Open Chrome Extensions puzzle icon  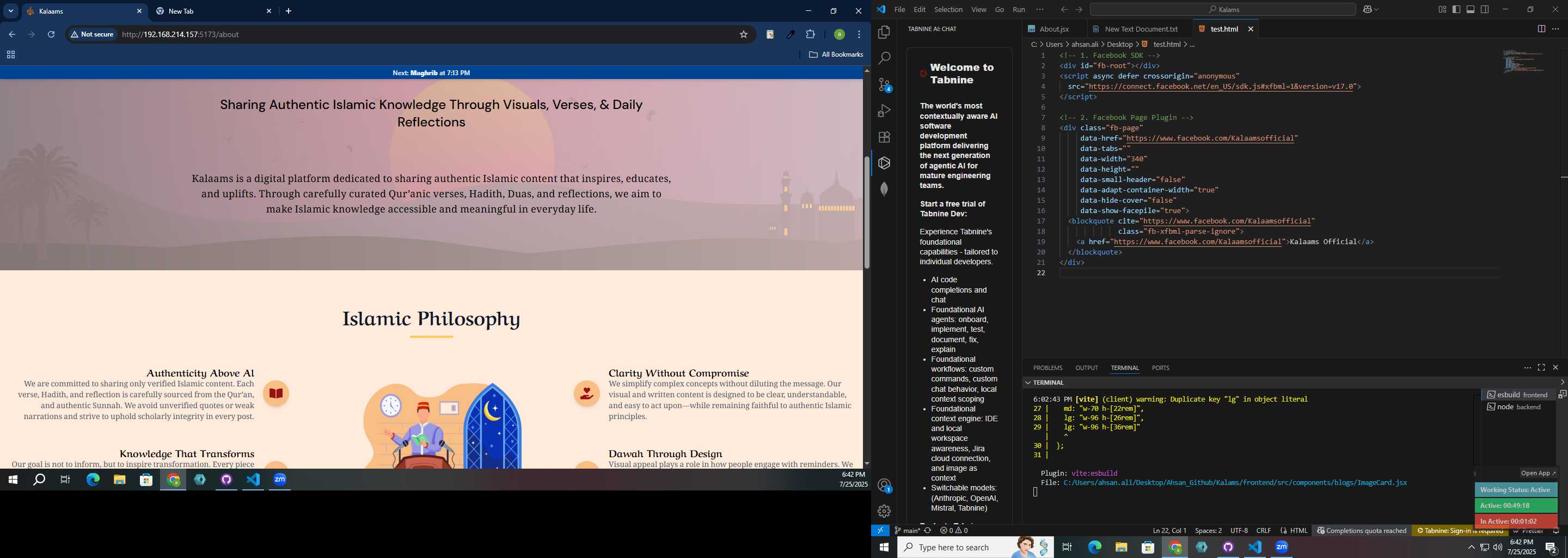(x=810, y=34)
